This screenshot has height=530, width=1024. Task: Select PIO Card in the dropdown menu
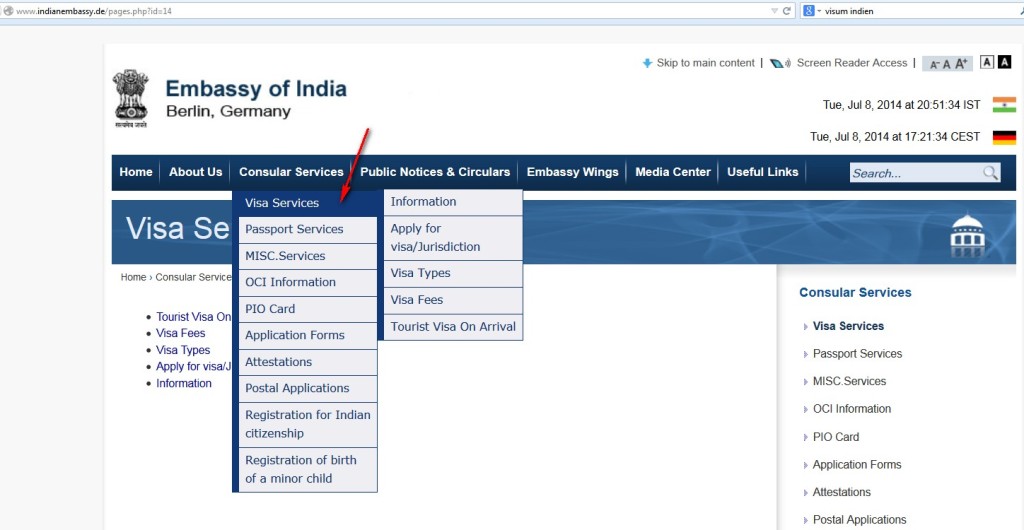(x=308, y=309)
